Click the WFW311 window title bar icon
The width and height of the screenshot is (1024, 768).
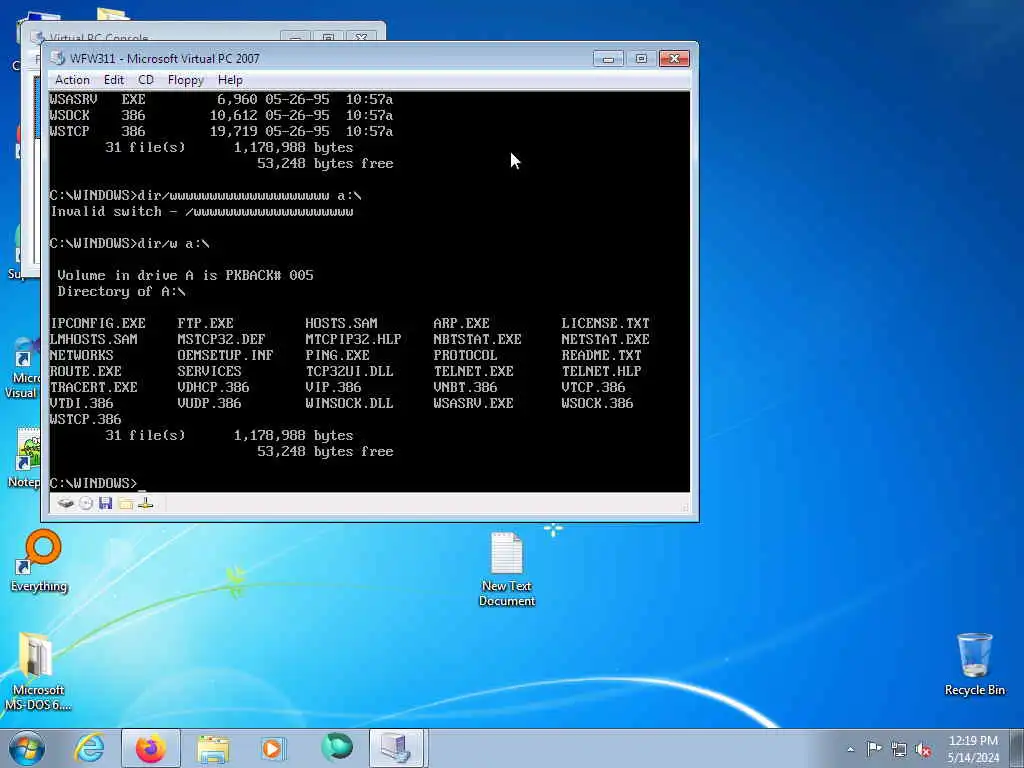point(57,58)
